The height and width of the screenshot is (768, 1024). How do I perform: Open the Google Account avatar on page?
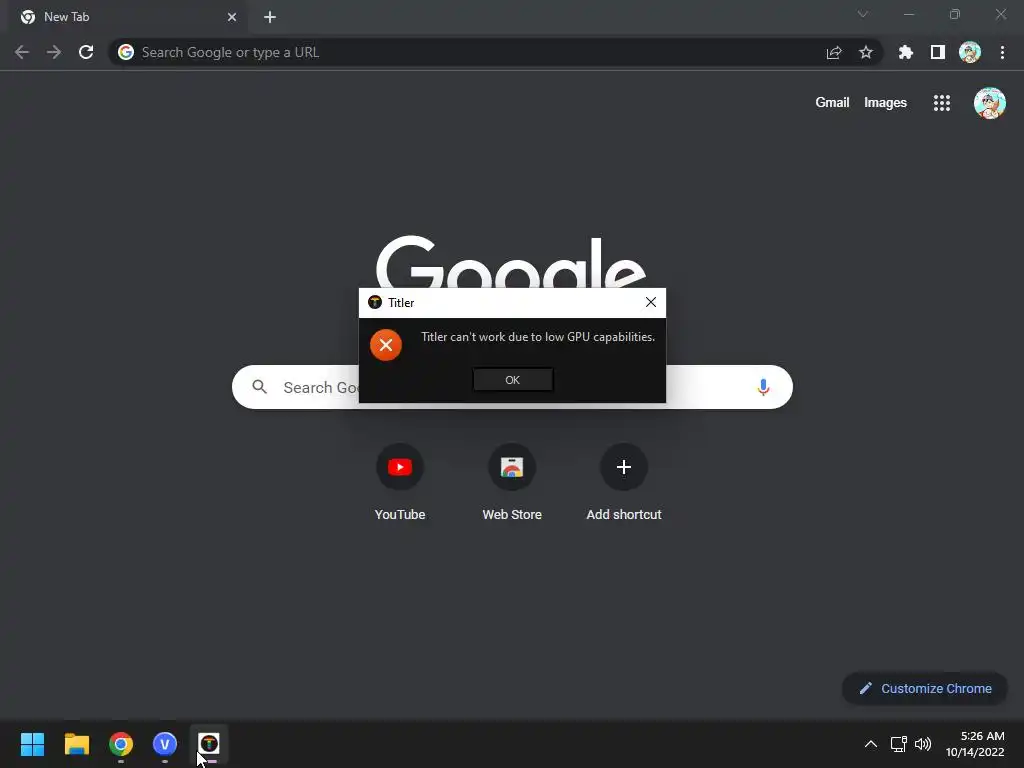point(989,103)
